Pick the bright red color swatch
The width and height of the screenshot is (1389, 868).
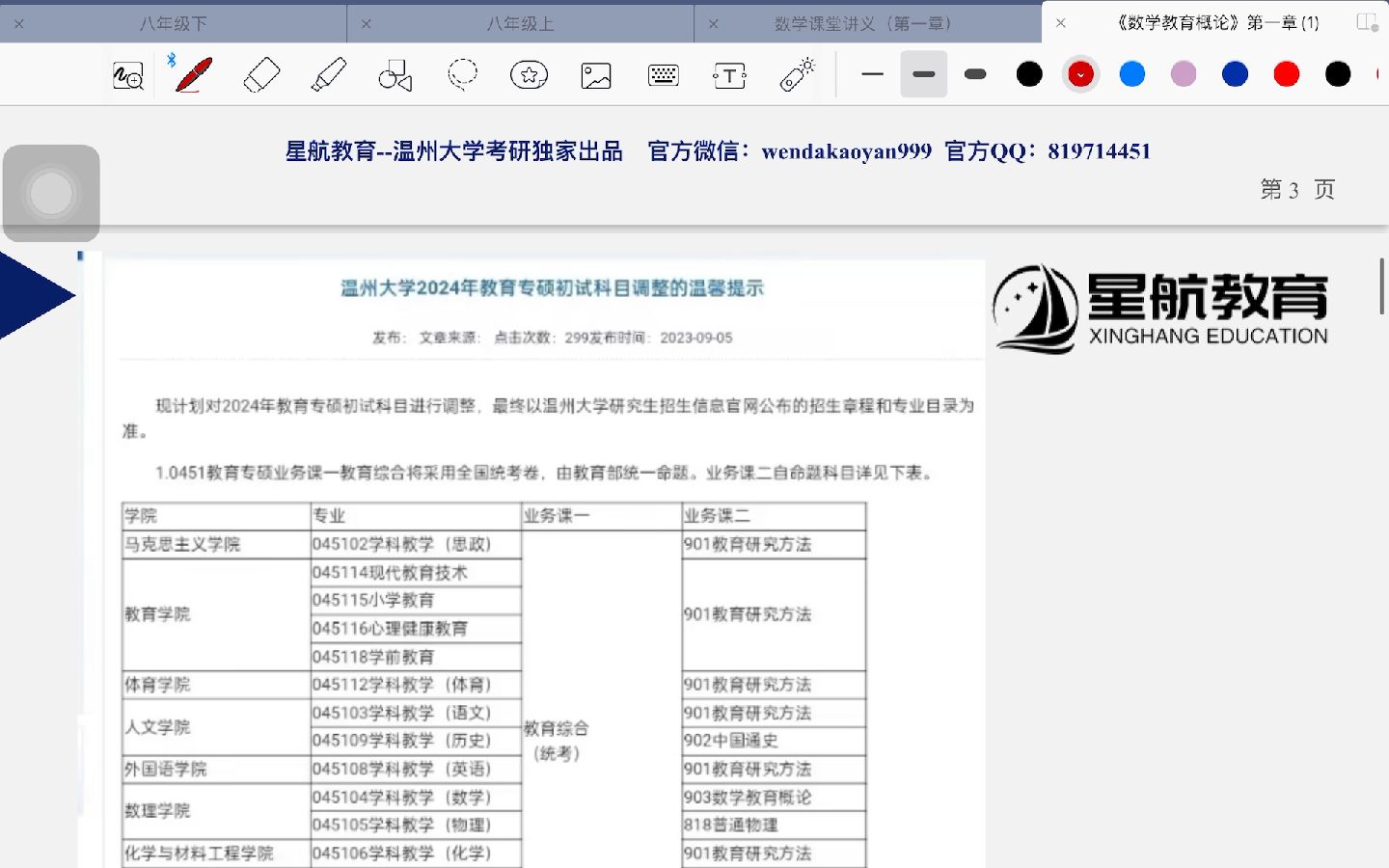click(x=1287, y=74)
